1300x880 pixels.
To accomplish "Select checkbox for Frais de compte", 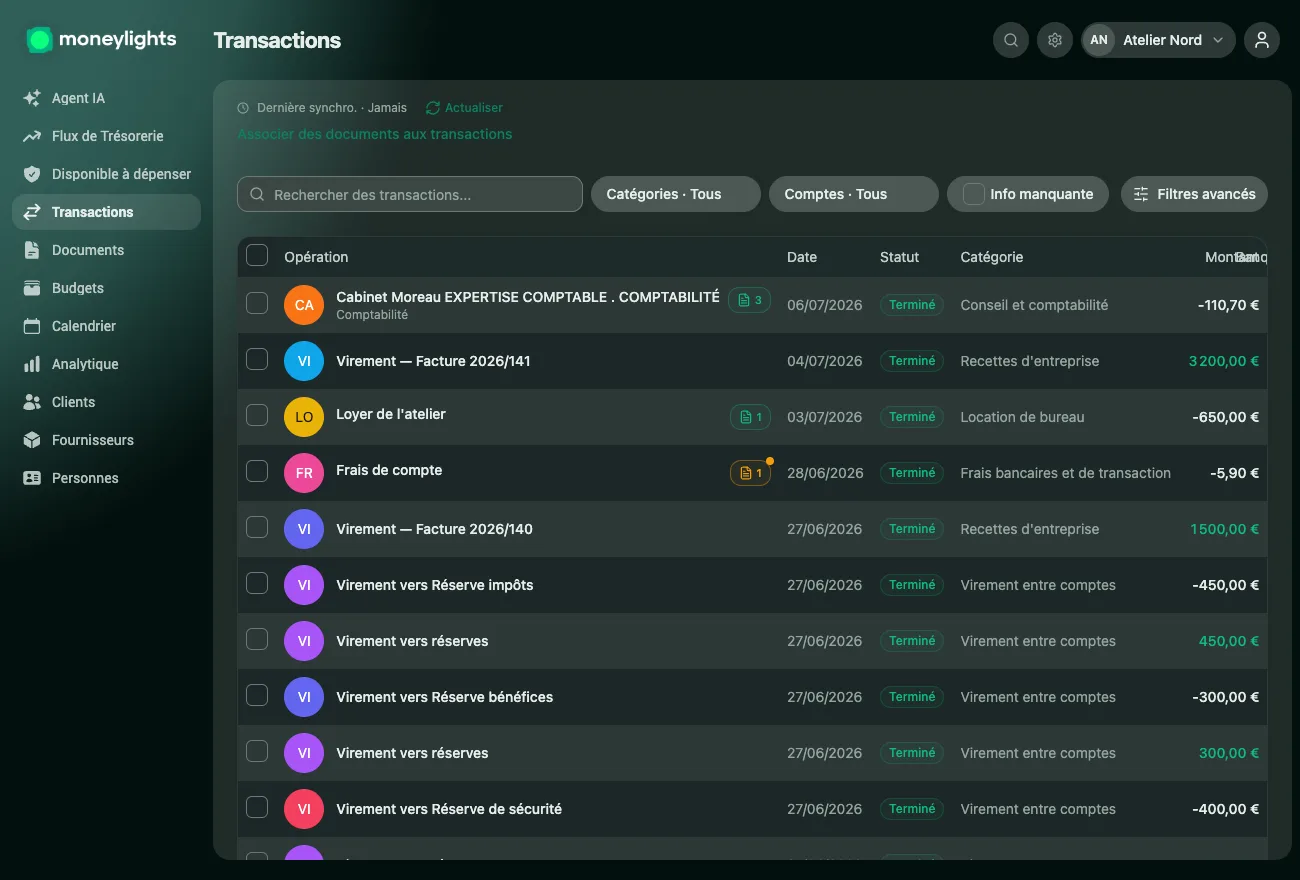I will [x=257, y=471].
